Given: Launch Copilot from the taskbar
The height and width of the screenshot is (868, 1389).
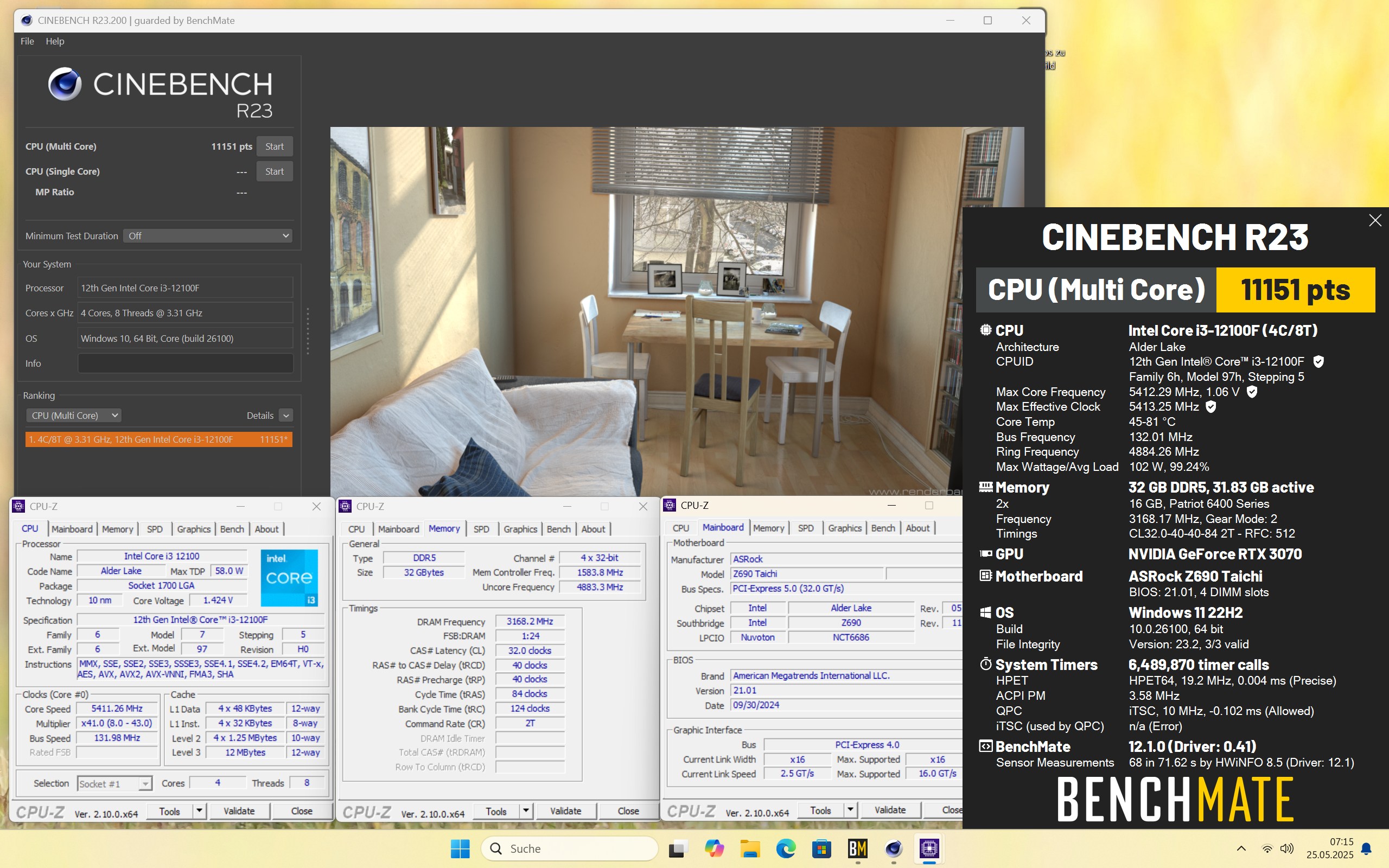Looking at the screenshot, I should tap(714, 848).
